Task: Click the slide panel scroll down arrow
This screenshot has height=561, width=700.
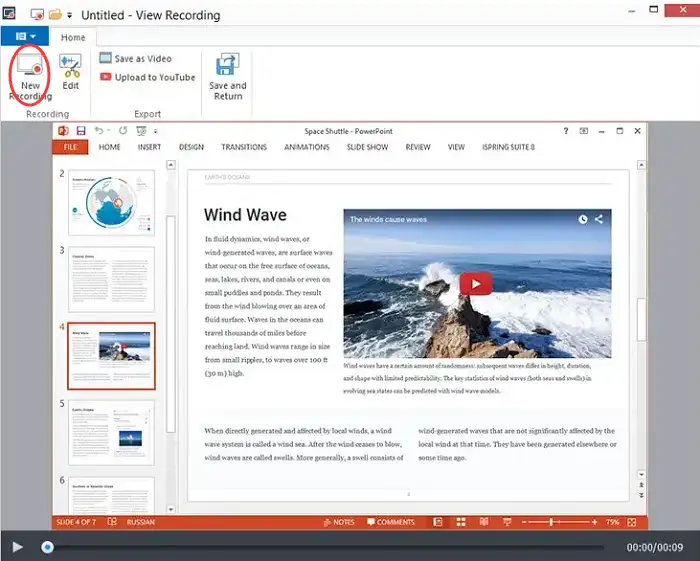Action: click(171, 509)
